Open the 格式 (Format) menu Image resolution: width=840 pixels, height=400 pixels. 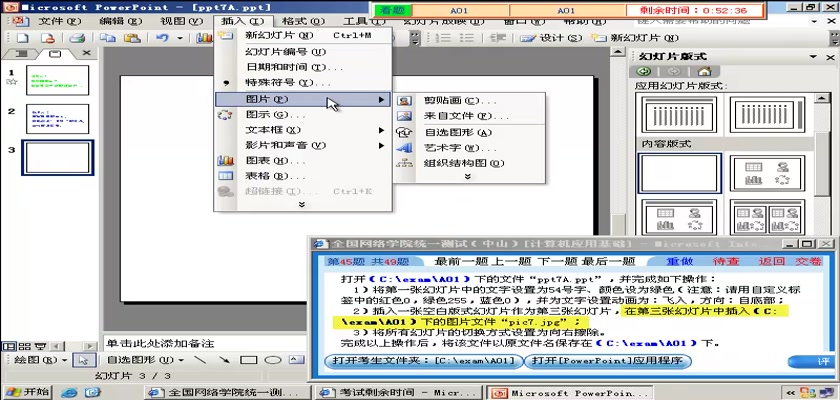click(303, 21)
